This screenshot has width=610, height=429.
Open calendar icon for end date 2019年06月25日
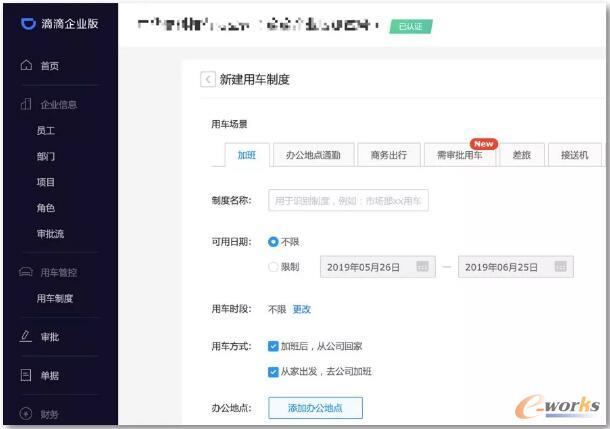561,267
